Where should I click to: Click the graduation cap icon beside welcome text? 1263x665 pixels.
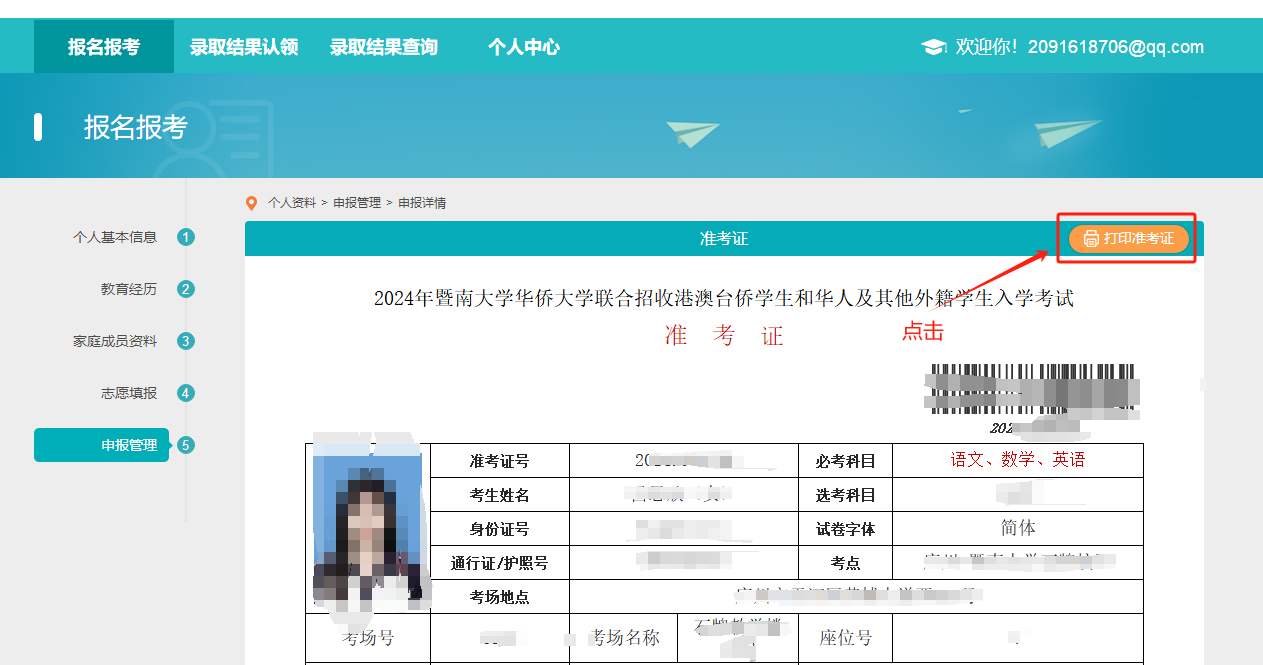pos(933,47)
